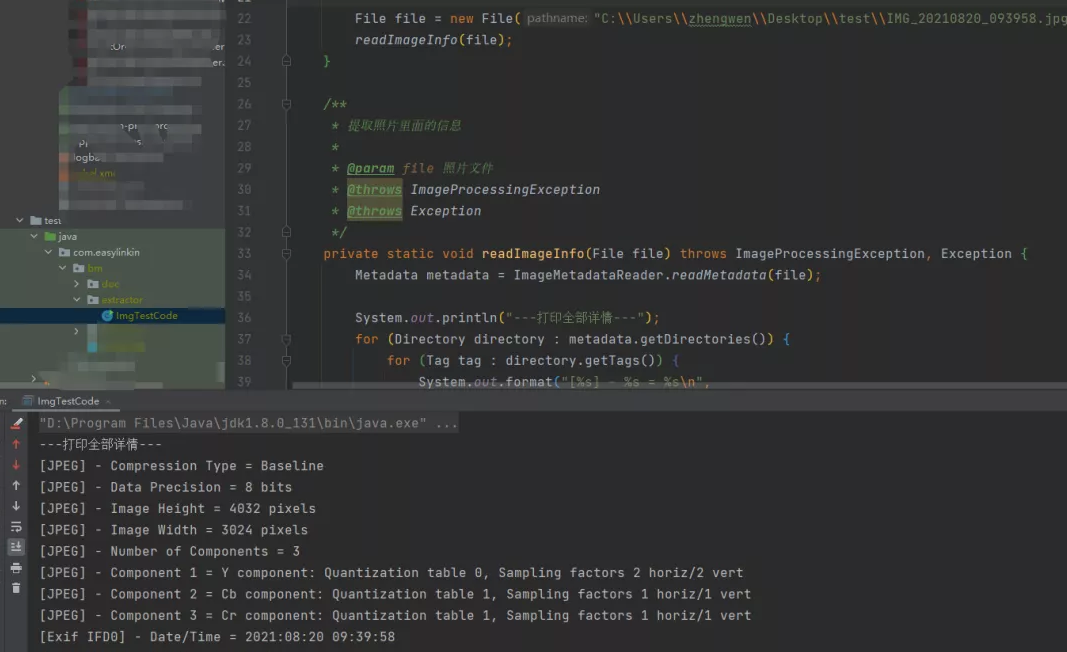Close the ImgTestCode run tab
Viewport: 1067px width, 652px height.
tap(109, 401)
